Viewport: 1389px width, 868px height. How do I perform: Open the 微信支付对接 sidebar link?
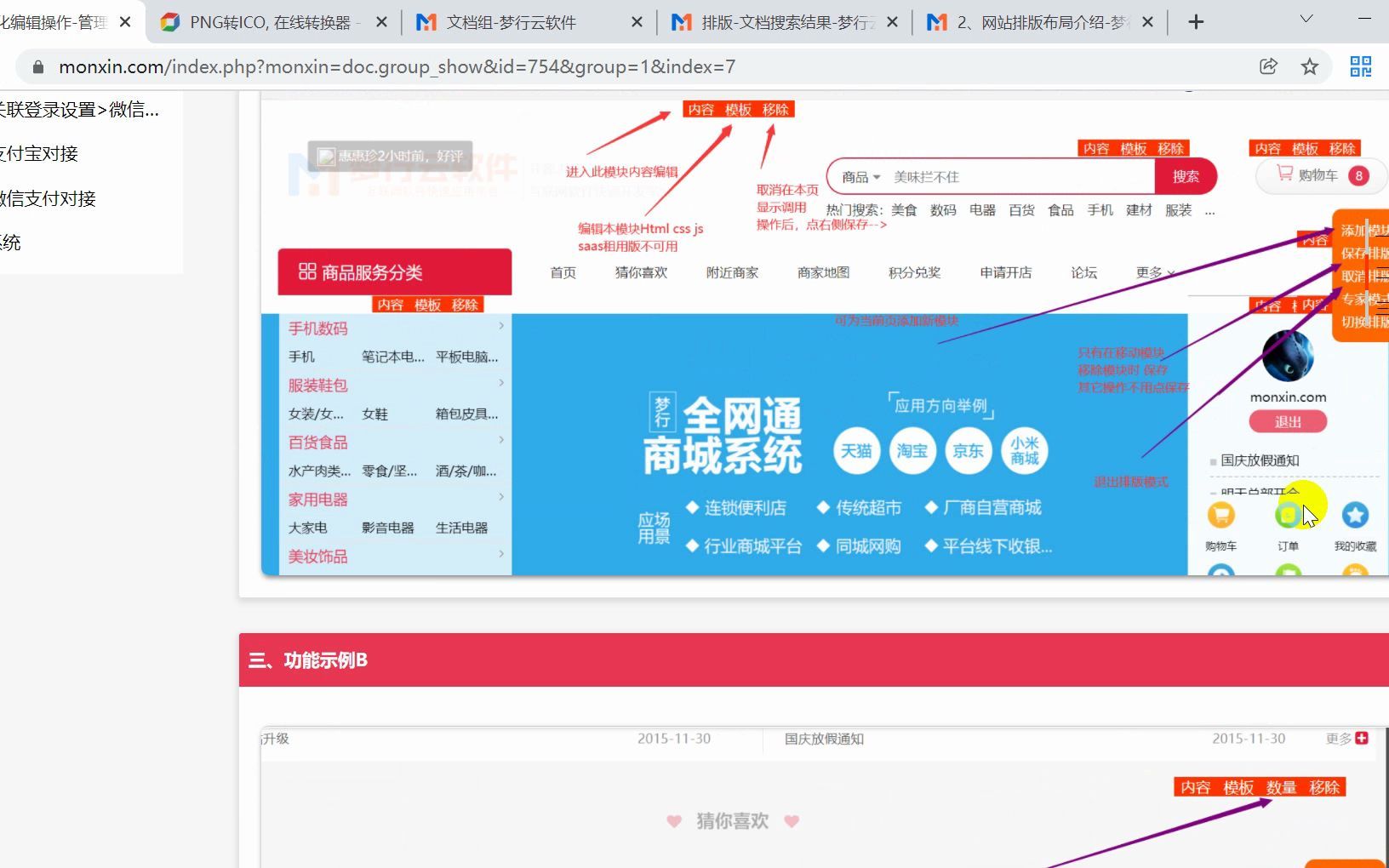(x=48, y=198)
